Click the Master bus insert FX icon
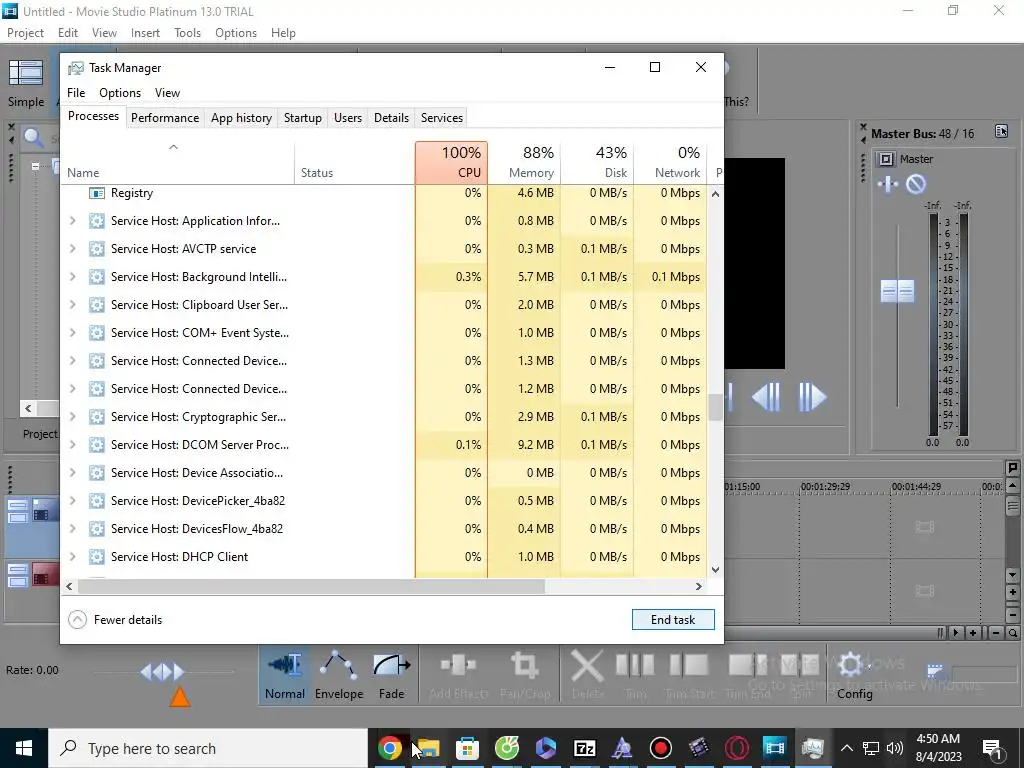This screenshot has height=768, width=1024. click(x=888, y=185)
